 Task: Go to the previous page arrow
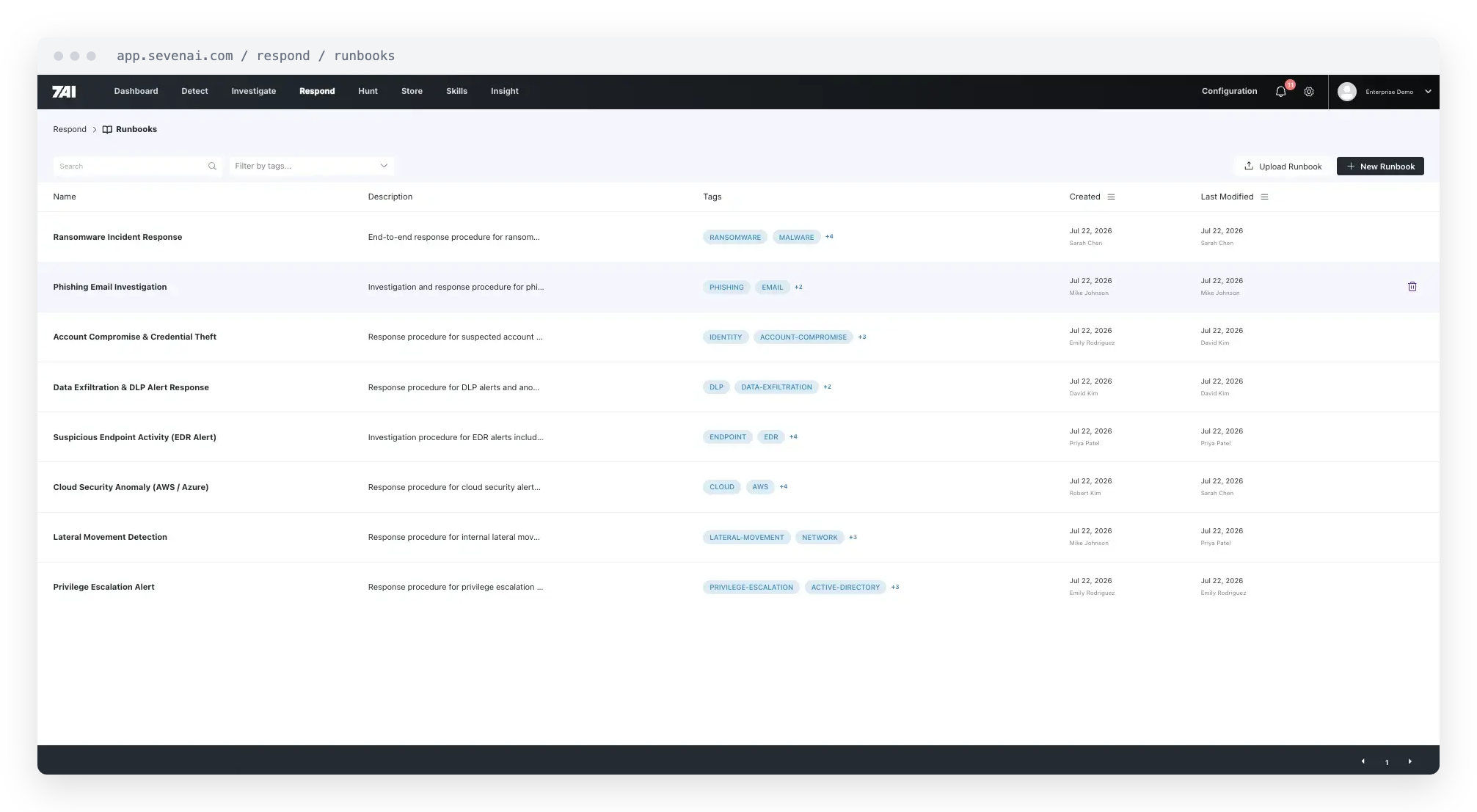coord(1363,761)
